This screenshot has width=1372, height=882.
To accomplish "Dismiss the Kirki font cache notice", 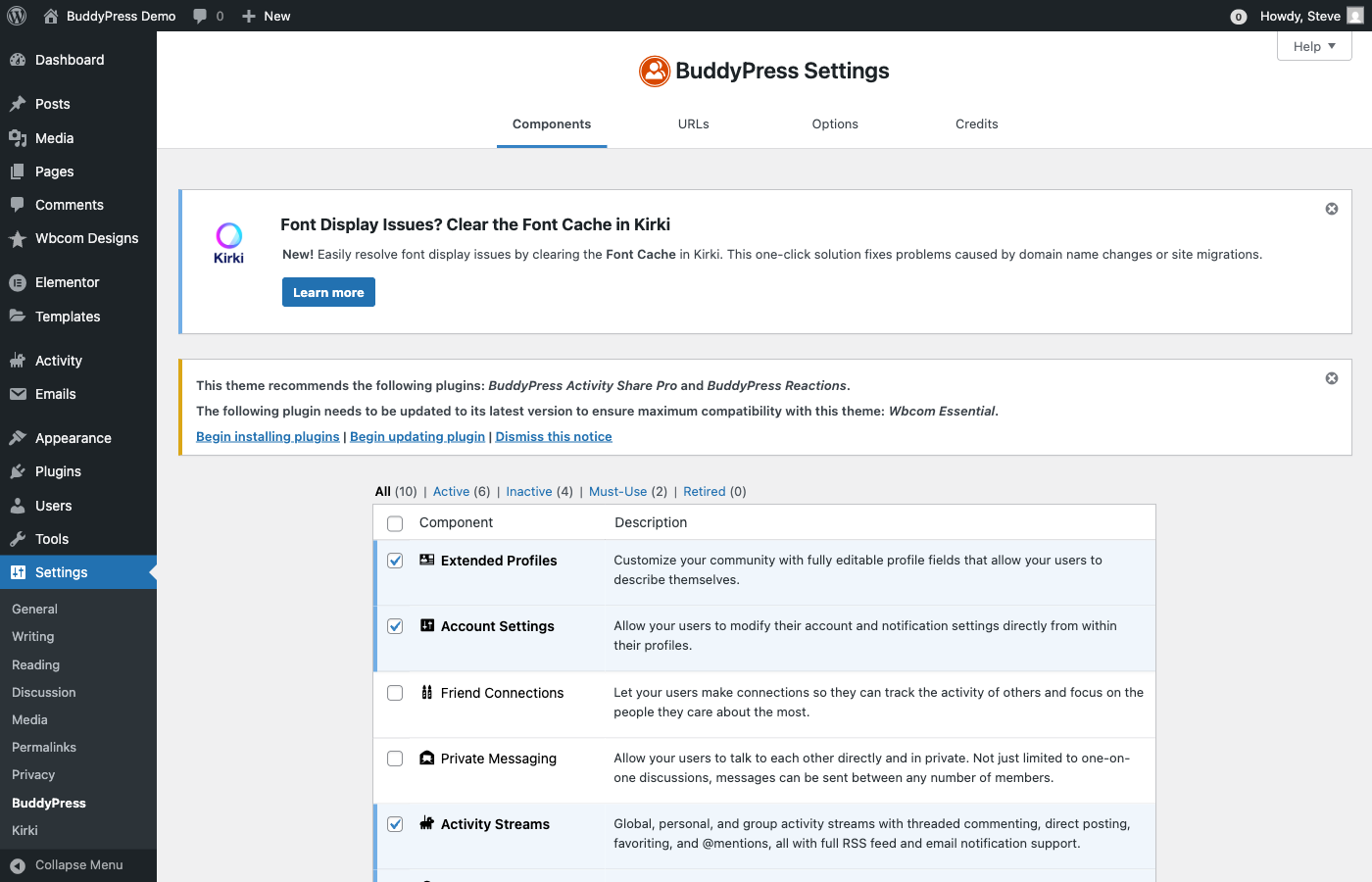I will (x=1331, y=208).
